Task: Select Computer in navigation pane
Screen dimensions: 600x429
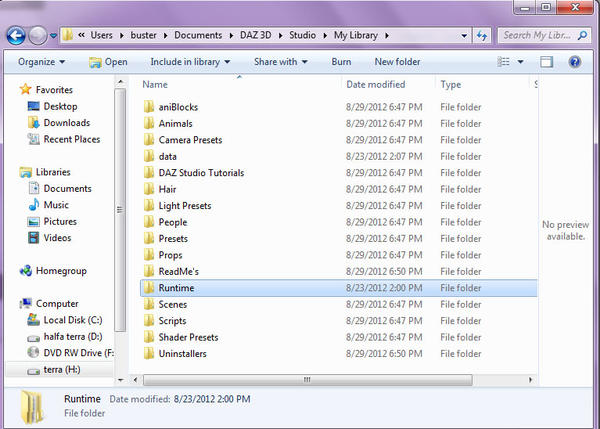Action: point(57,303)
